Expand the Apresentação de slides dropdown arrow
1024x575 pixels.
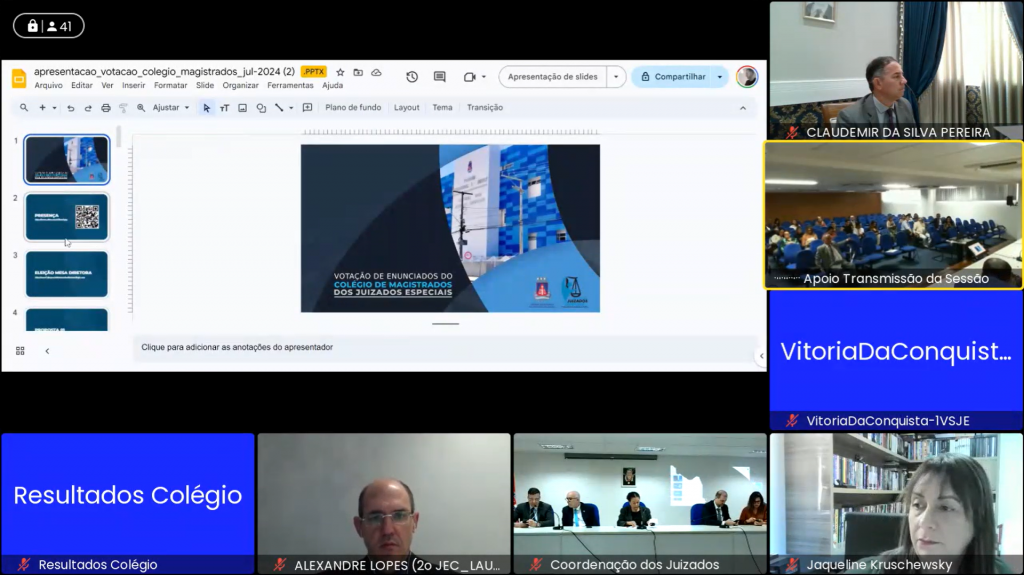(616, 77)
